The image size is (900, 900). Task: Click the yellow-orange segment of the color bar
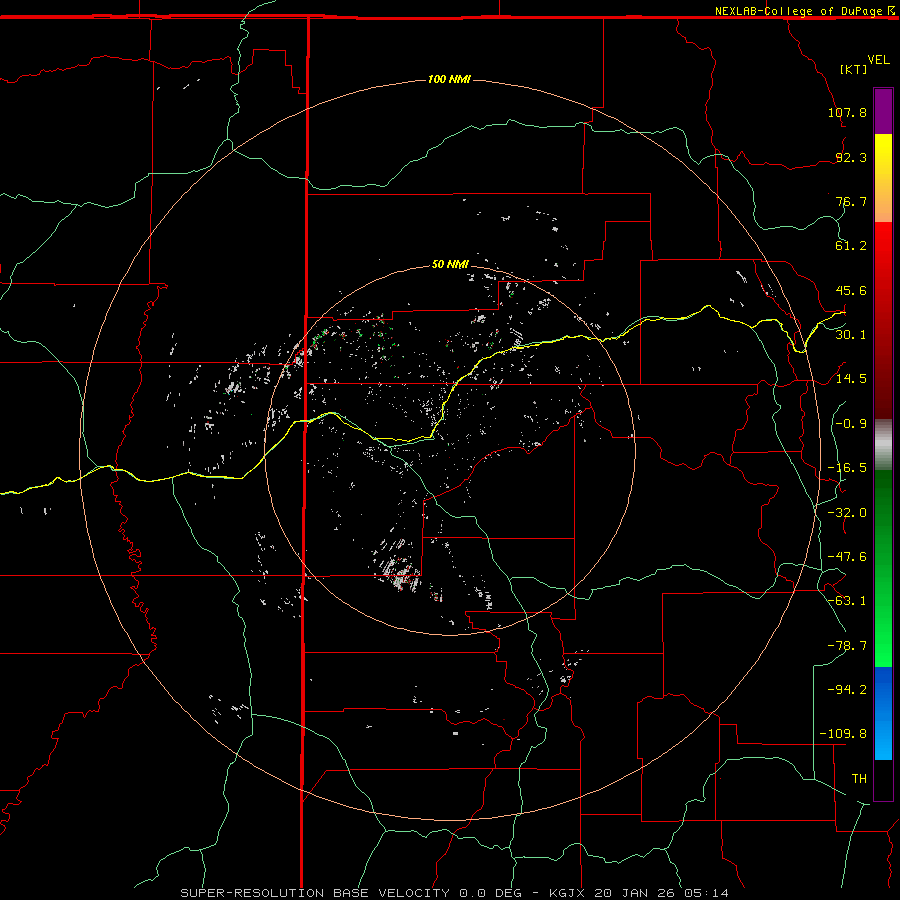point(883,178)
